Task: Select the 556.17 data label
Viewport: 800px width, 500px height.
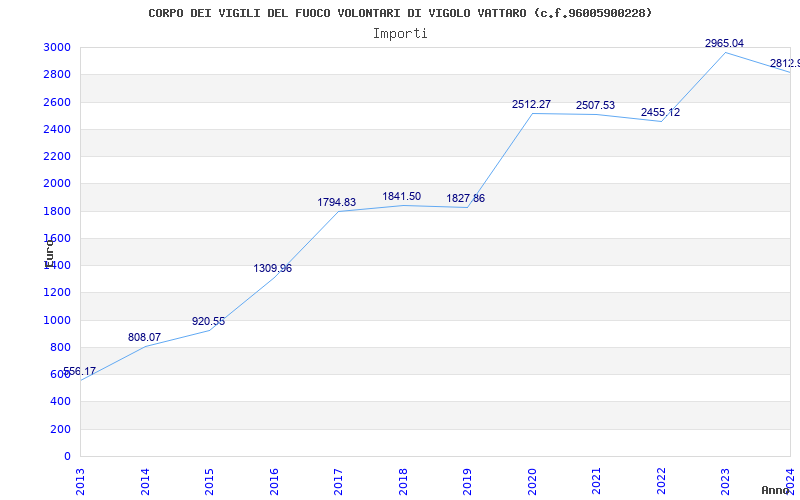Action: (79, 371)
